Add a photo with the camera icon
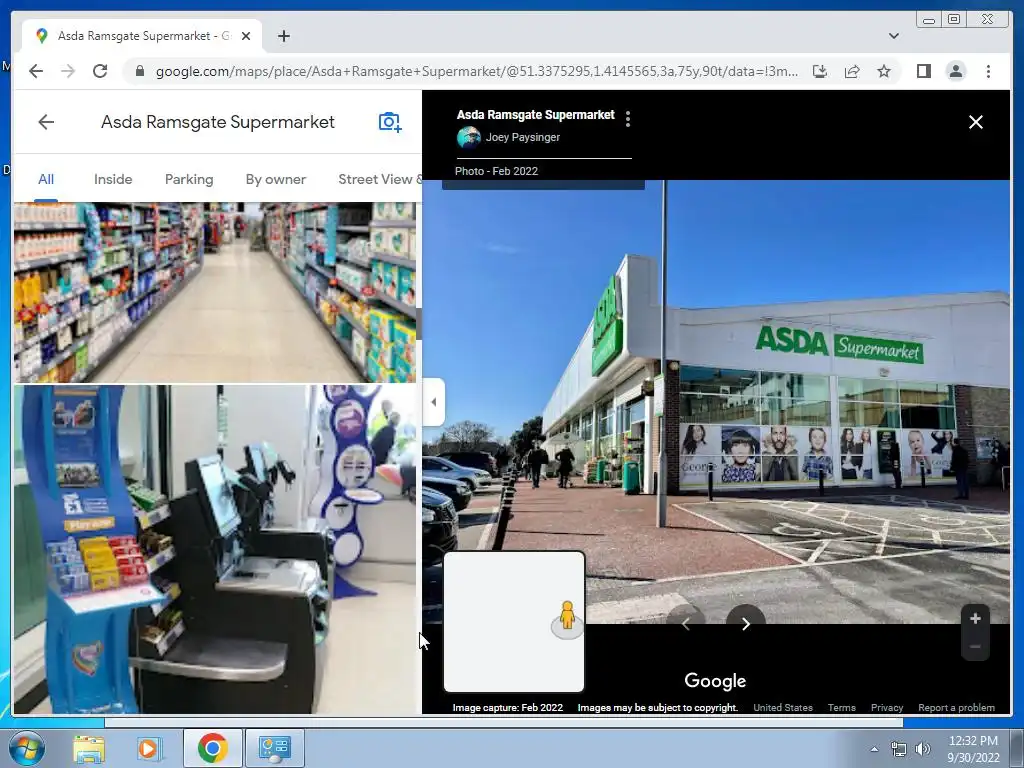This screenshot has width=1024, height=768. 390,122
